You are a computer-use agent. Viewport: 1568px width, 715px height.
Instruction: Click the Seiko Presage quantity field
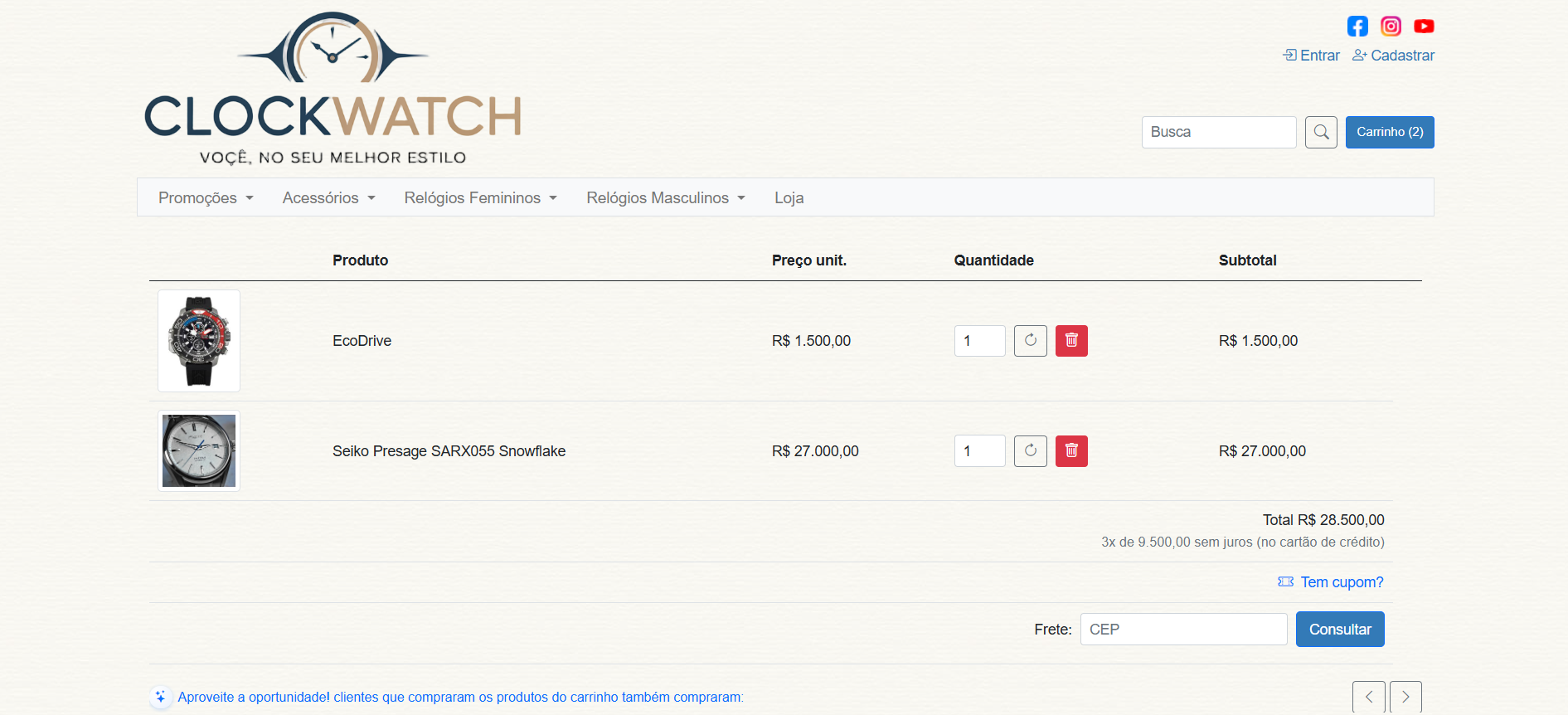tap(979, 451)
